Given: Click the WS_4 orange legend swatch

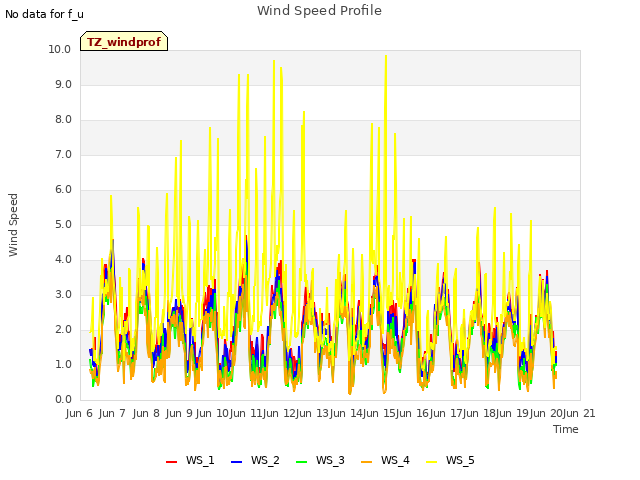Looking at the screenshot, I should (x=367, y=462).
